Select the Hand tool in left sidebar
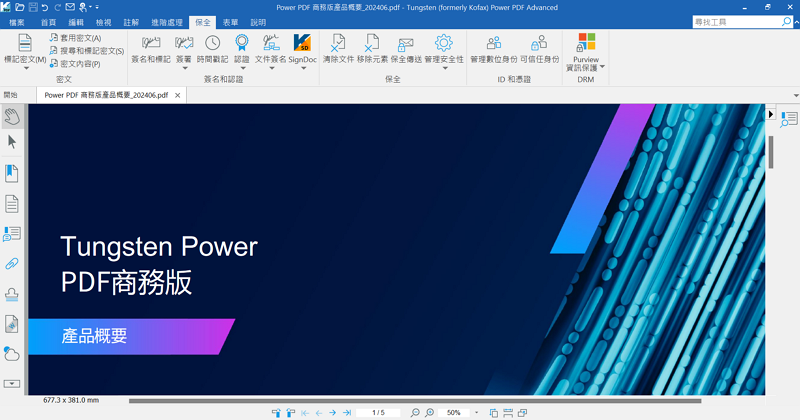The image size is (800, 420). pyautogui.click(x=12, y=117)
